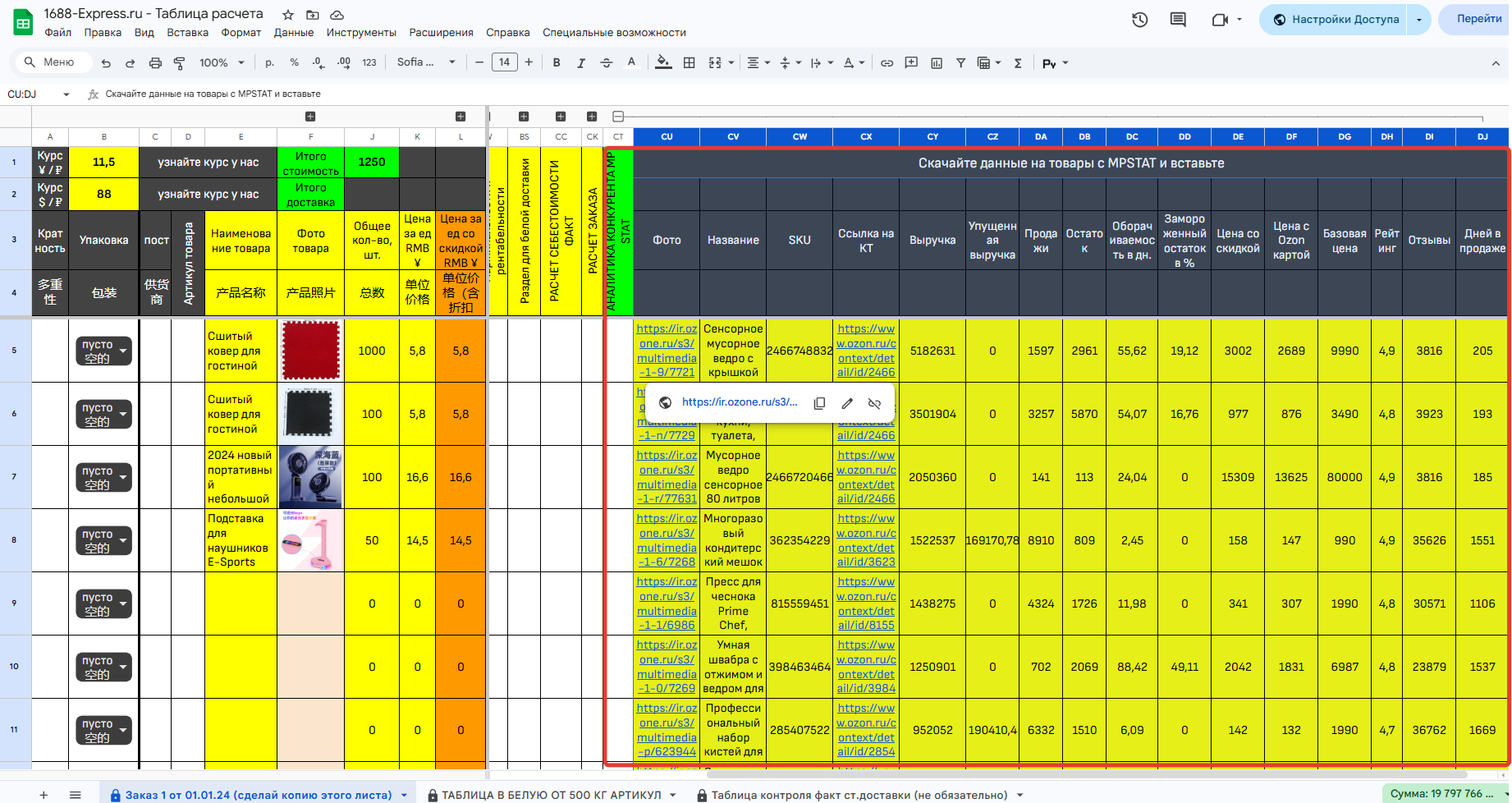Image resolution: width=1512 pixels, height=803 pixels.
Task: Open the version history clock icon
Action: point(1139,20)
